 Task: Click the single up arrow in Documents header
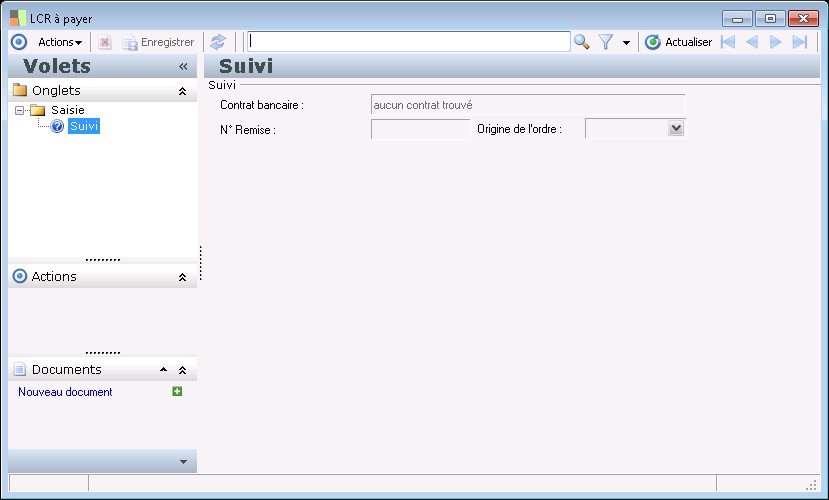pyautogui.click(x=163, y=369)
